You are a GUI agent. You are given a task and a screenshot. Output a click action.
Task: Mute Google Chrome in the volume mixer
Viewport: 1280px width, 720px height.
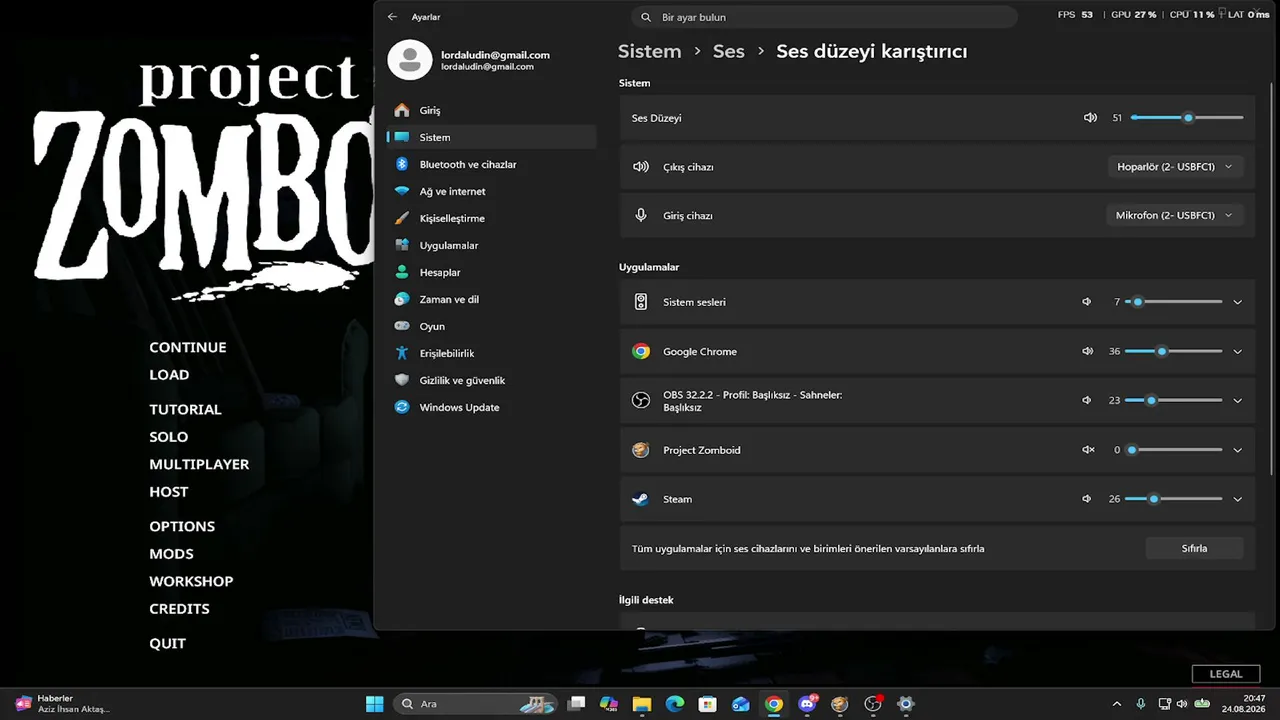pyautogui.click(x=1087, y=351)
